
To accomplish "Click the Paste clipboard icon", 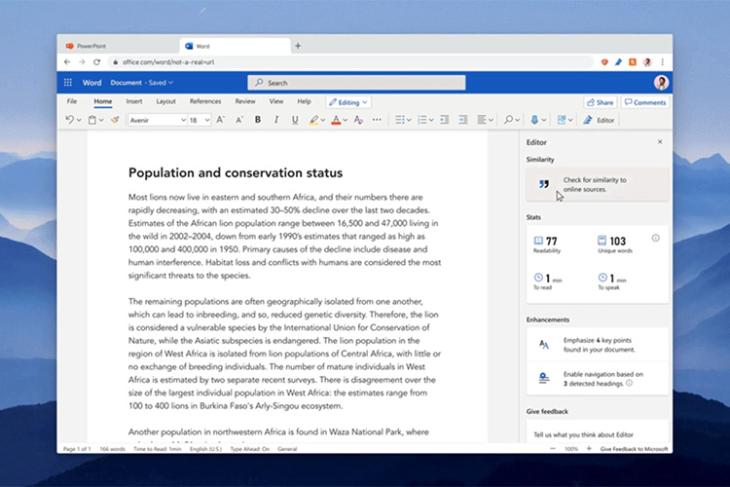I will [x=92, y=120].
